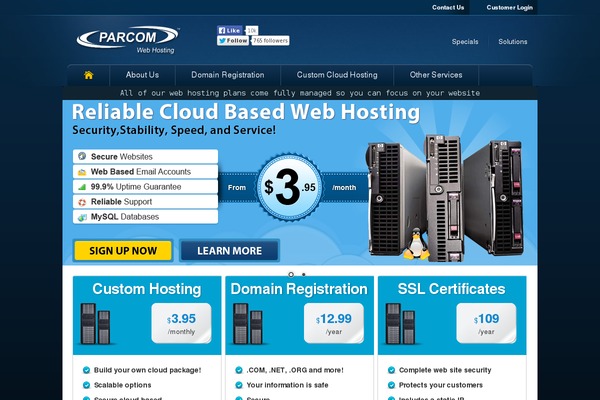This screenshot has height=400, width=600.
Task: Click checkmark beside .COM, .NET, .ORG and more
Action: pyautogui.click(x=239, y=370)
